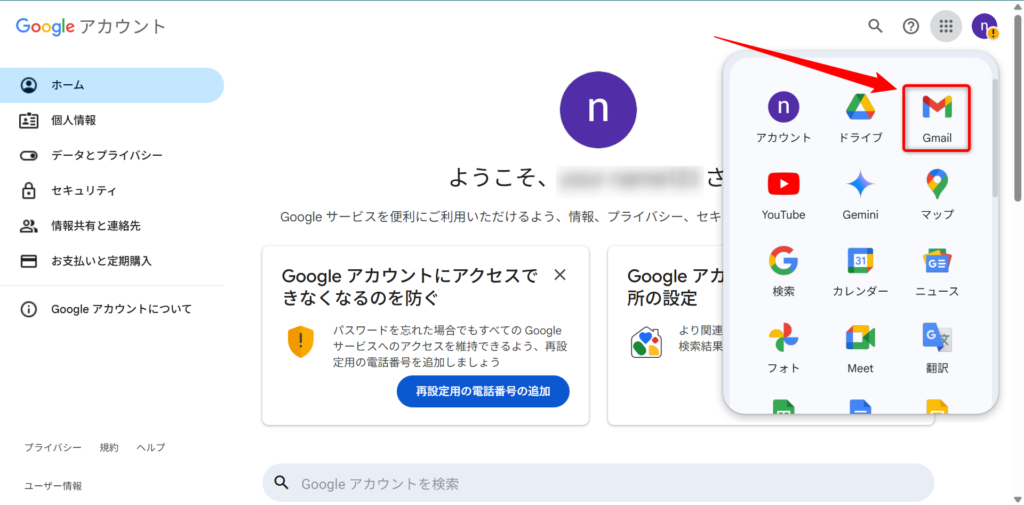The width and height of the screenshot is (1024, 505).
Task: Dismiss the account access card
Action: coord(560,275)
